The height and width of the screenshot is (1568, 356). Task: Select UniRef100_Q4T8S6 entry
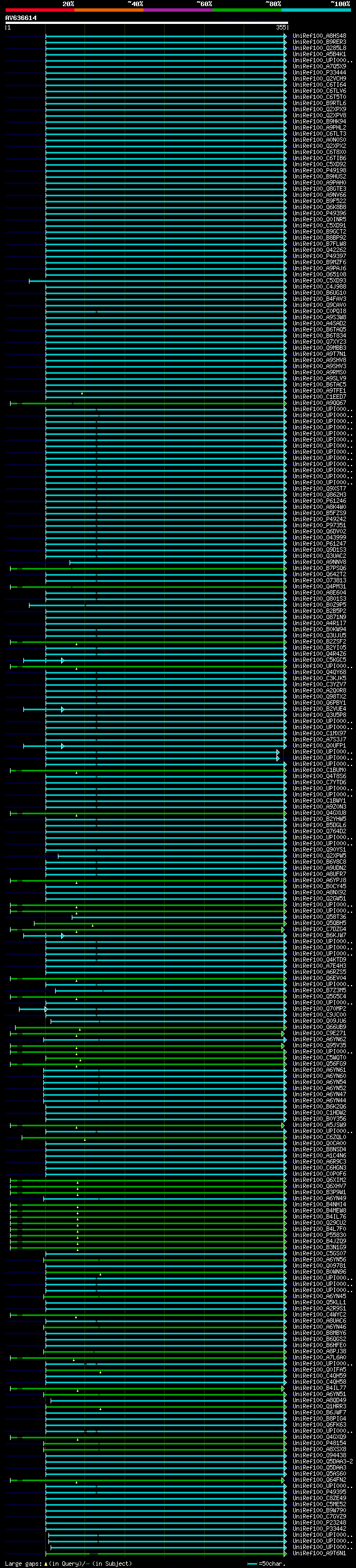319,776
